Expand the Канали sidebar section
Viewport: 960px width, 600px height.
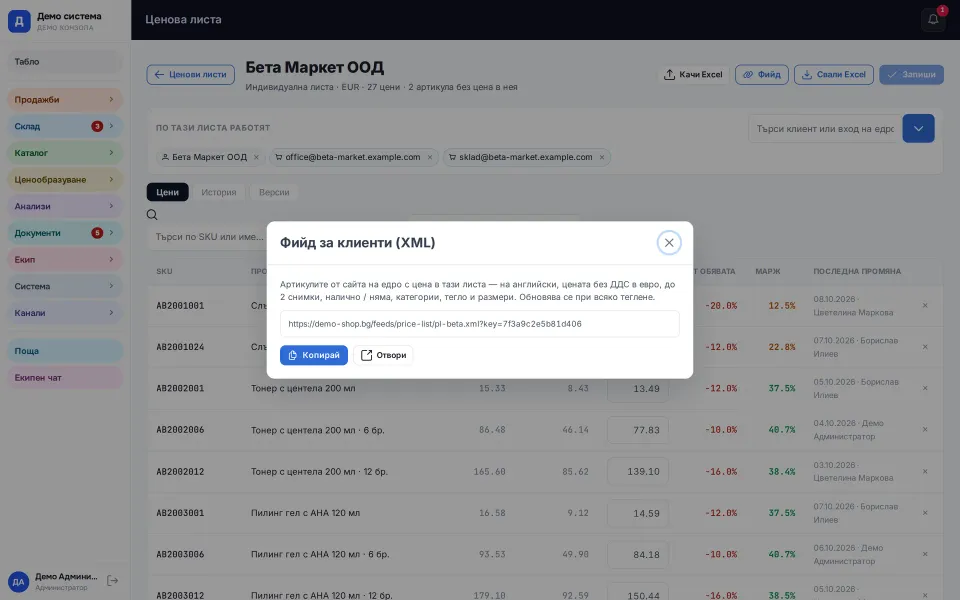(x=65, y=312)
